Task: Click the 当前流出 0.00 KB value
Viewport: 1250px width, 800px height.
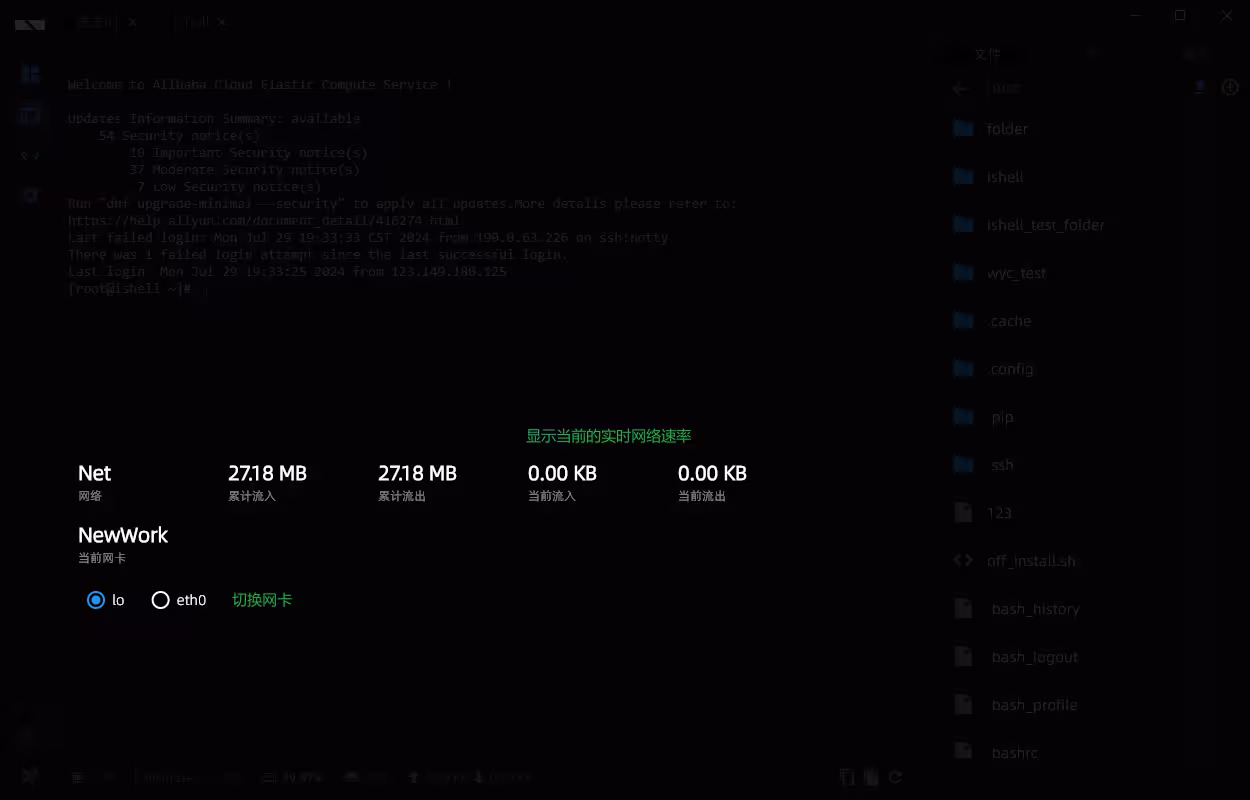Action: 712,474
